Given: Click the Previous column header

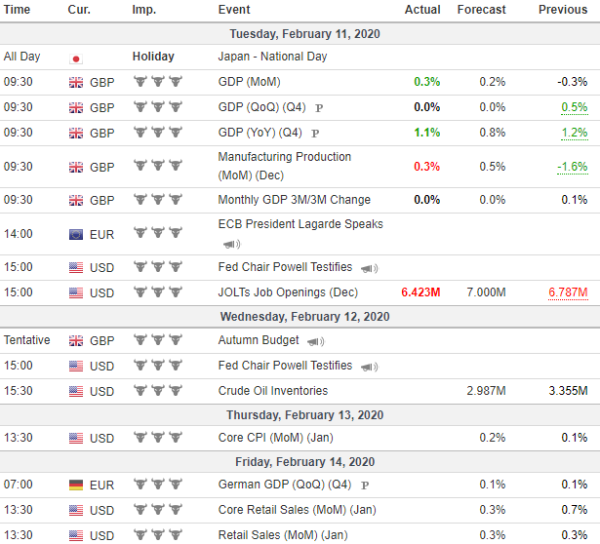Looking at the screenshot, I should point(563,10).
